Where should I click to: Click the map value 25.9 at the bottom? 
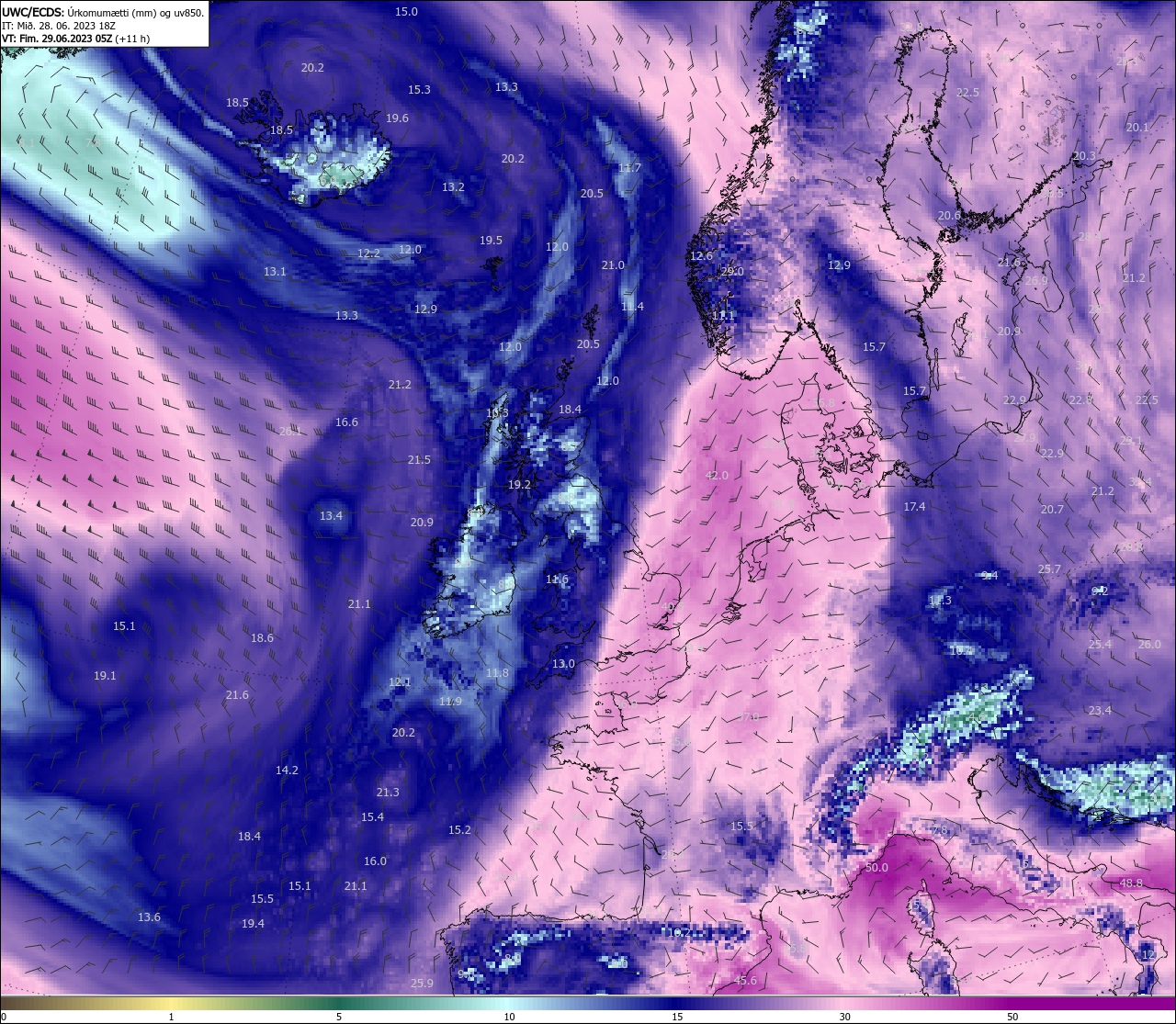click(422, 984)
